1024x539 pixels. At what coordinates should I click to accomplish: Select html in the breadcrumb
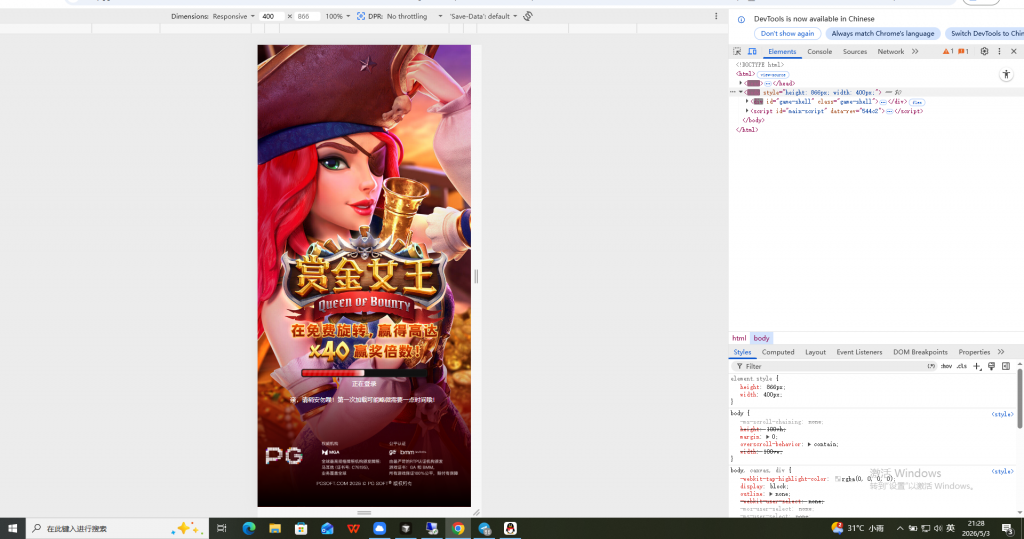[x=739, y=338]
